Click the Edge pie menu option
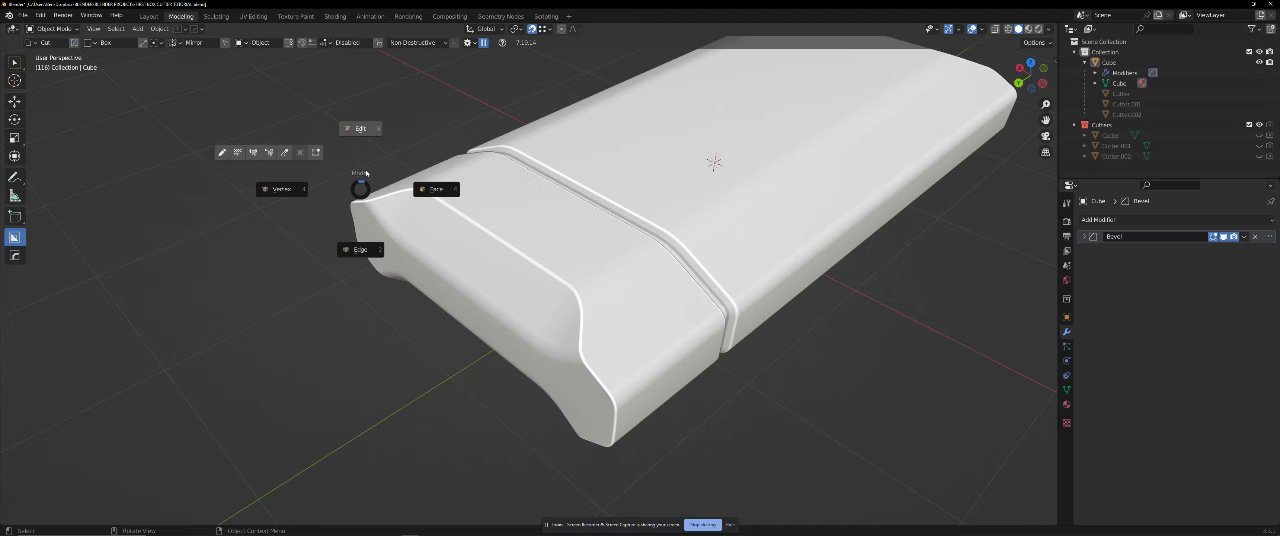 [x=360, y=249]
